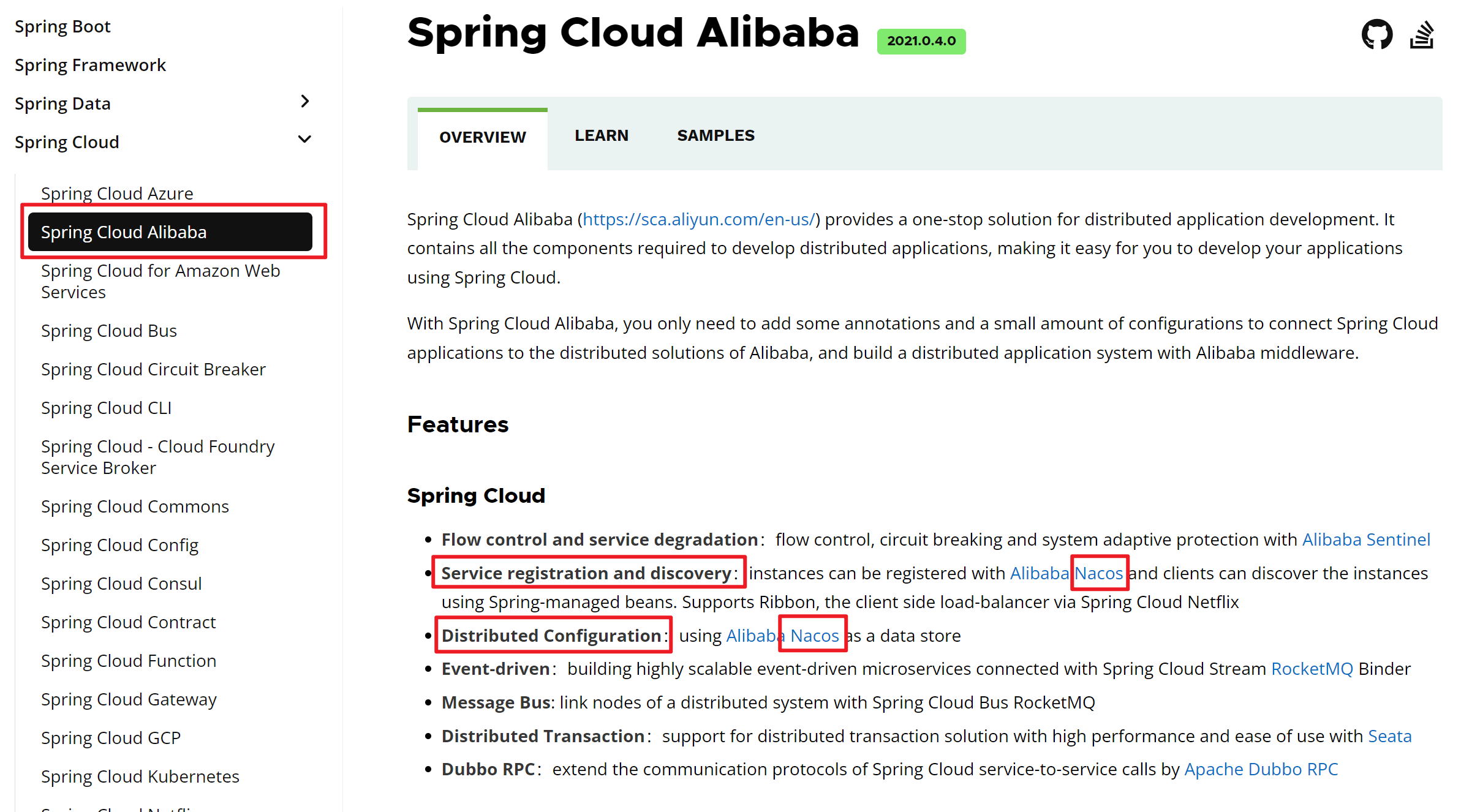
Task: Open the Alibaba Sentinel link
Action: (1365, 539)
